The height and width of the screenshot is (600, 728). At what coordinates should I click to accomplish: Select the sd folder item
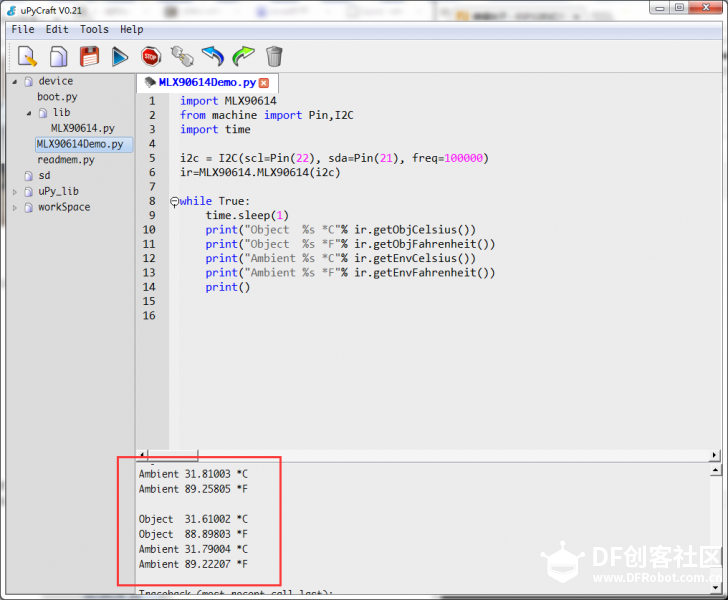(45, 176)
